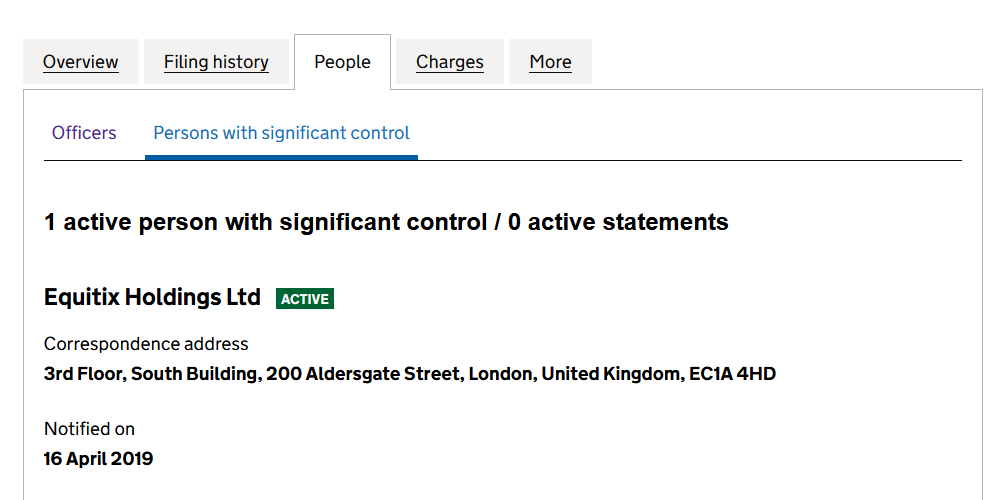Click London in the correspondence address
Image resolution: width=993 pixels, height=500 pixels.
point(500,374)
